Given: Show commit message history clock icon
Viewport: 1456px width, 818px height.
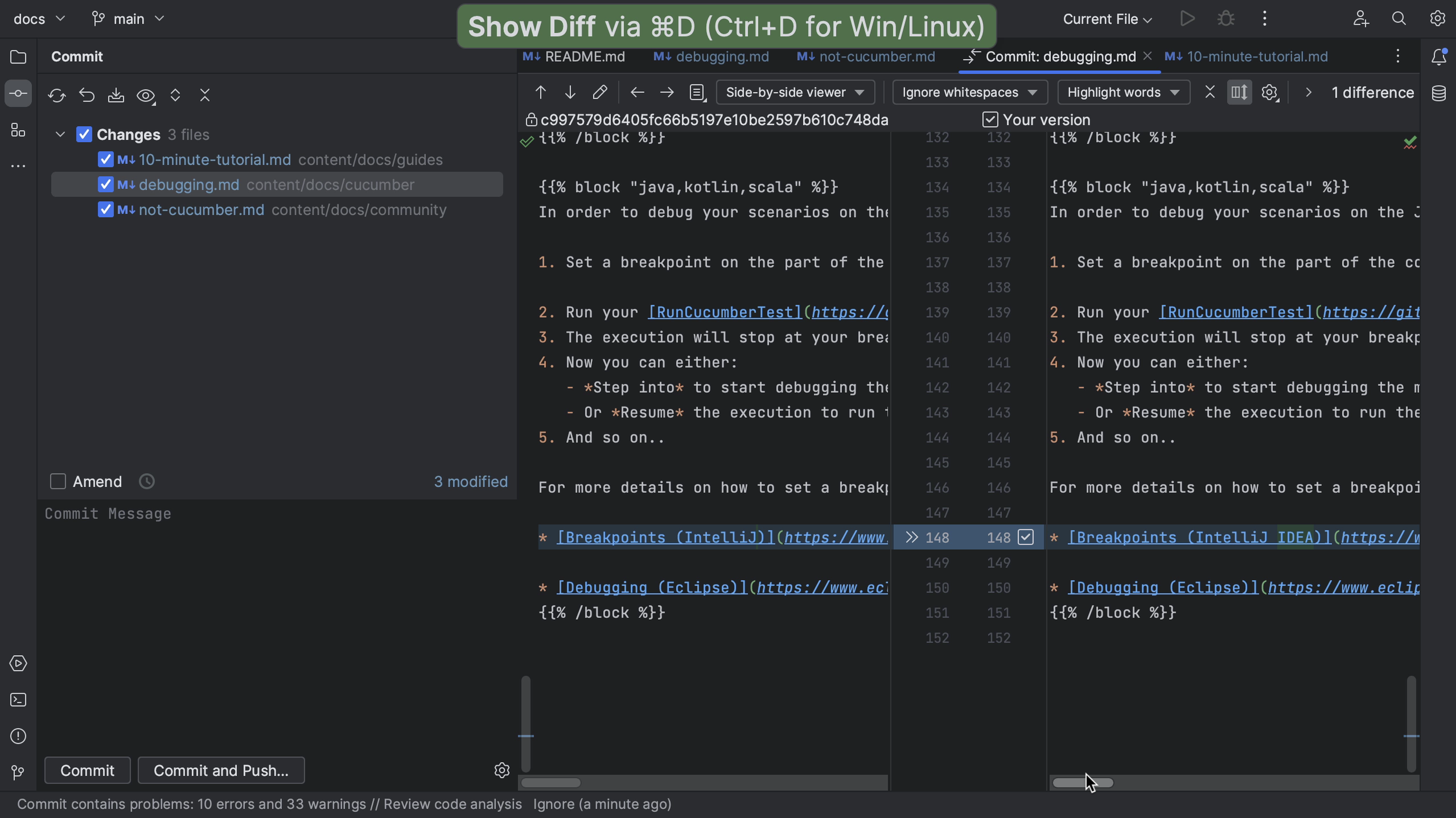Looking at the screenshot, I should tap(147, 482).
